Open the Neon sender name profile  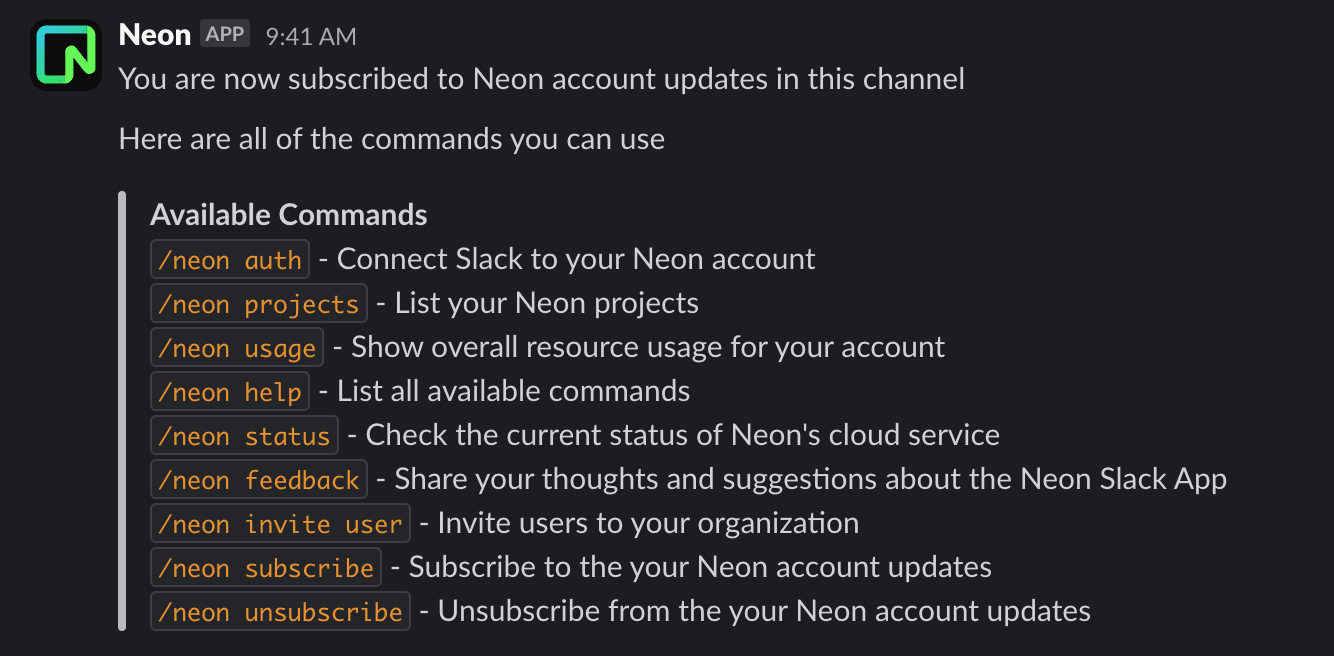pos(154,35)
